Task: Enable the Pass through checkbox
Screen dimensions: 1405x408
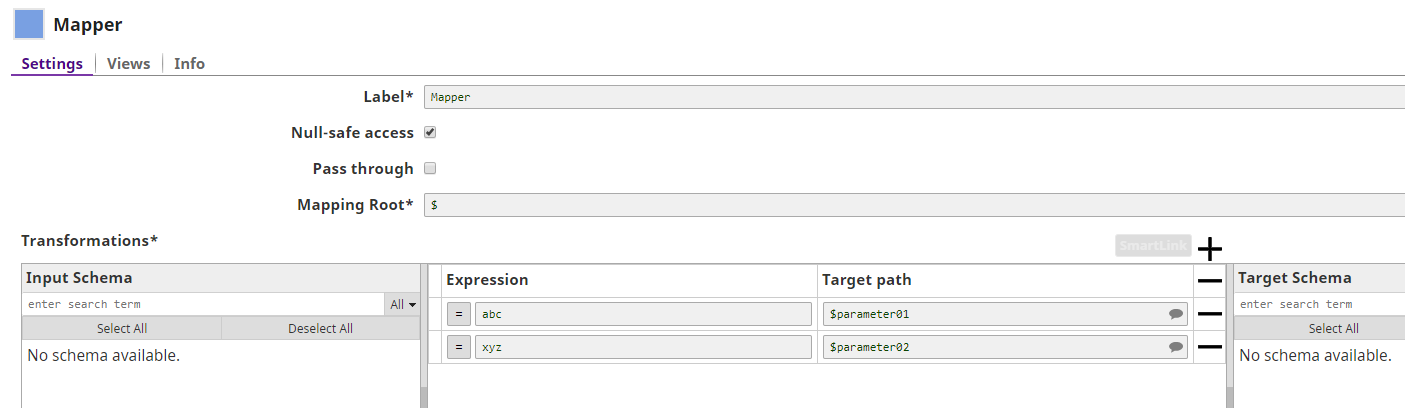Action: click(430, 168)
